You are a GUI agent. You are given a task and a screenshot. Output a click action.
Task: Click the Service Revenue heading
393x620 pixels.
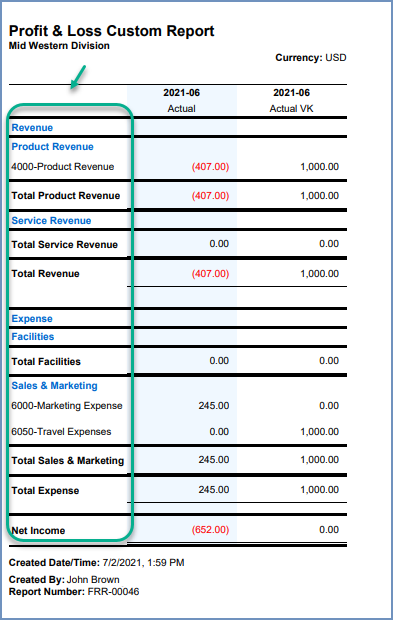(51, 221)
